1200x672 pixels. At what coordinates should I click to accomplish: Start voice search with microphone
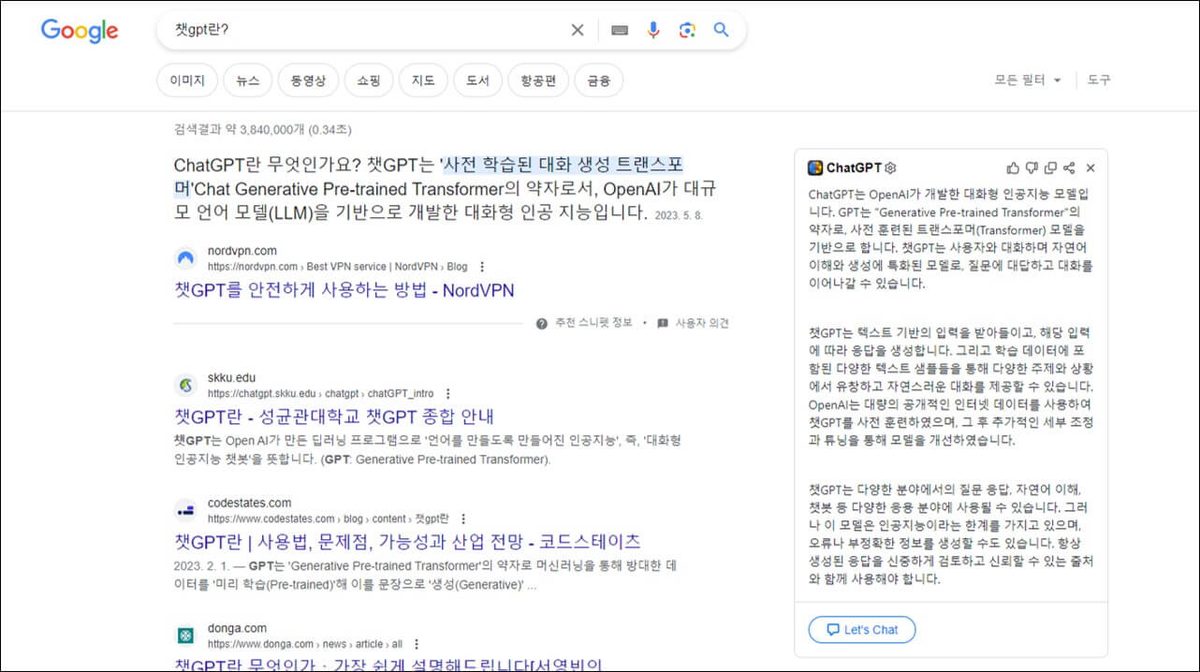(653, 30)
